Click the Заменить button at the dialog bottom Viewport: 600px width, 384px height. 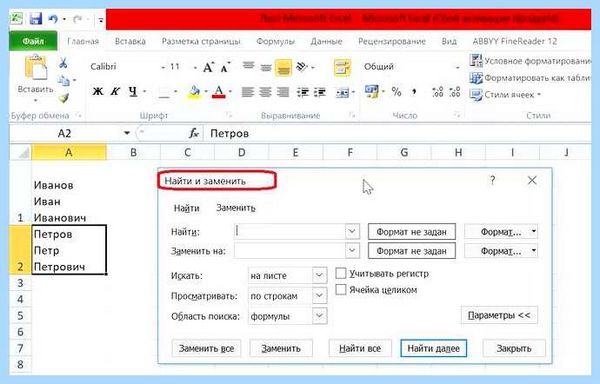pyautogui.click(x=281, y=348)
